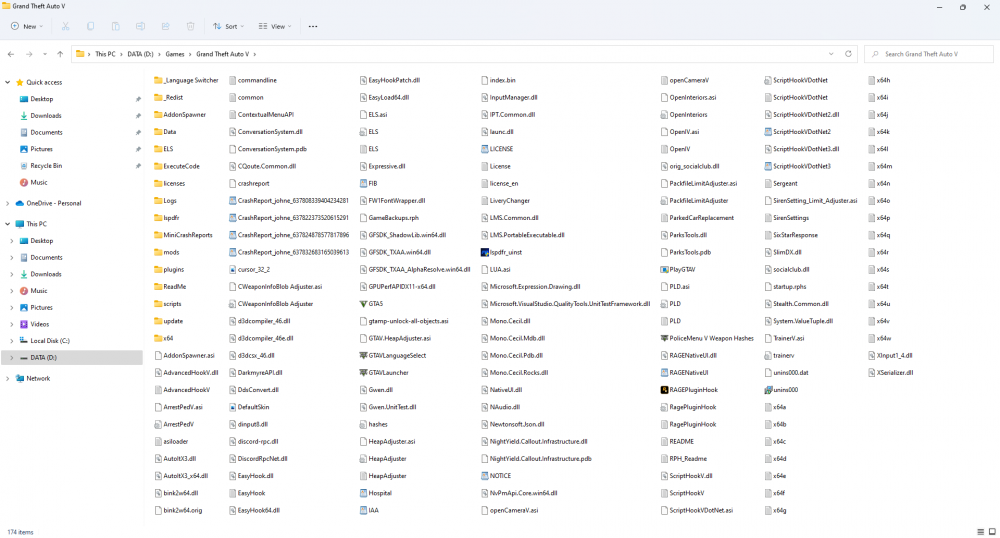Expand the Videos tree node
The image size is (1000, 538).
(11, 324)
